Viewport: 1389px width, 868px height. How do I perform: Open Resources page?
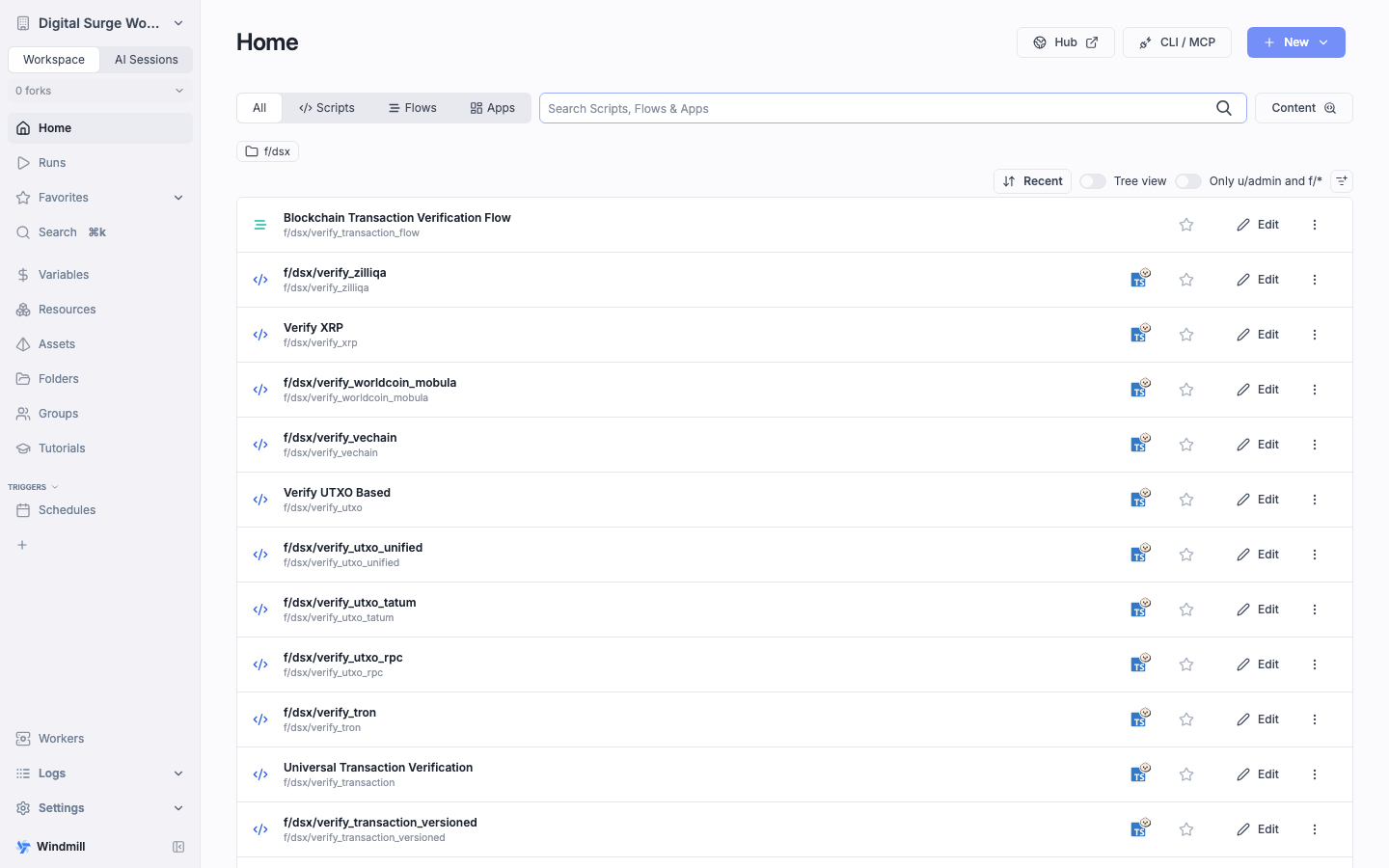pyautogui.click(x=100, y=310)
